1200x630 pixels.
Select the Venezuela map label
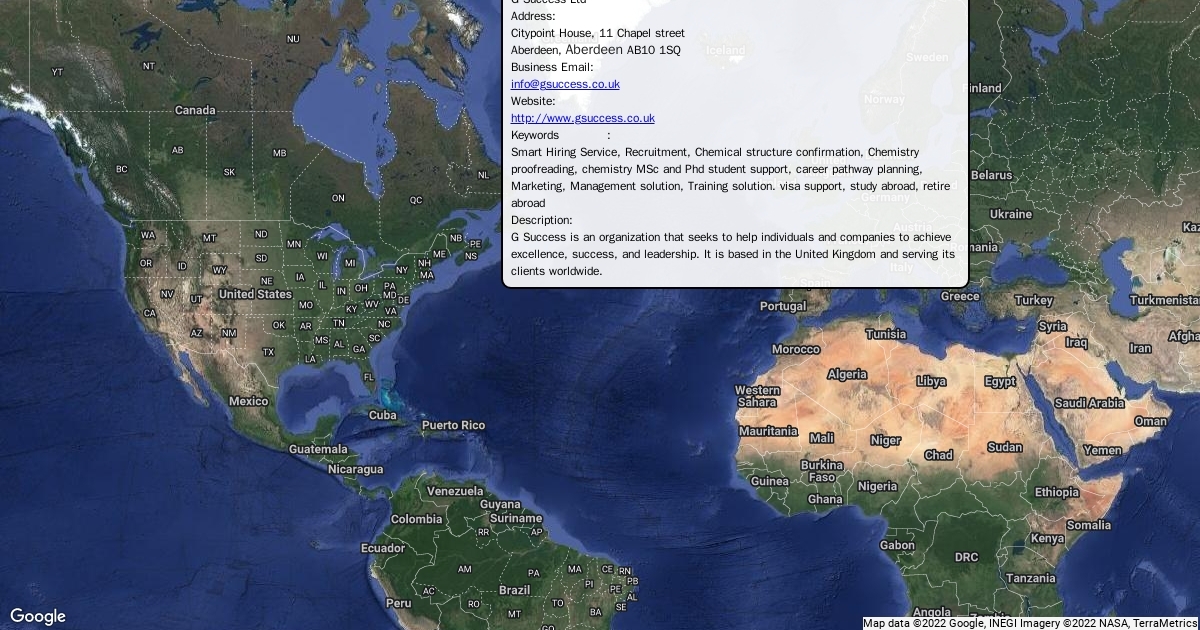click(x=455, y=491)
